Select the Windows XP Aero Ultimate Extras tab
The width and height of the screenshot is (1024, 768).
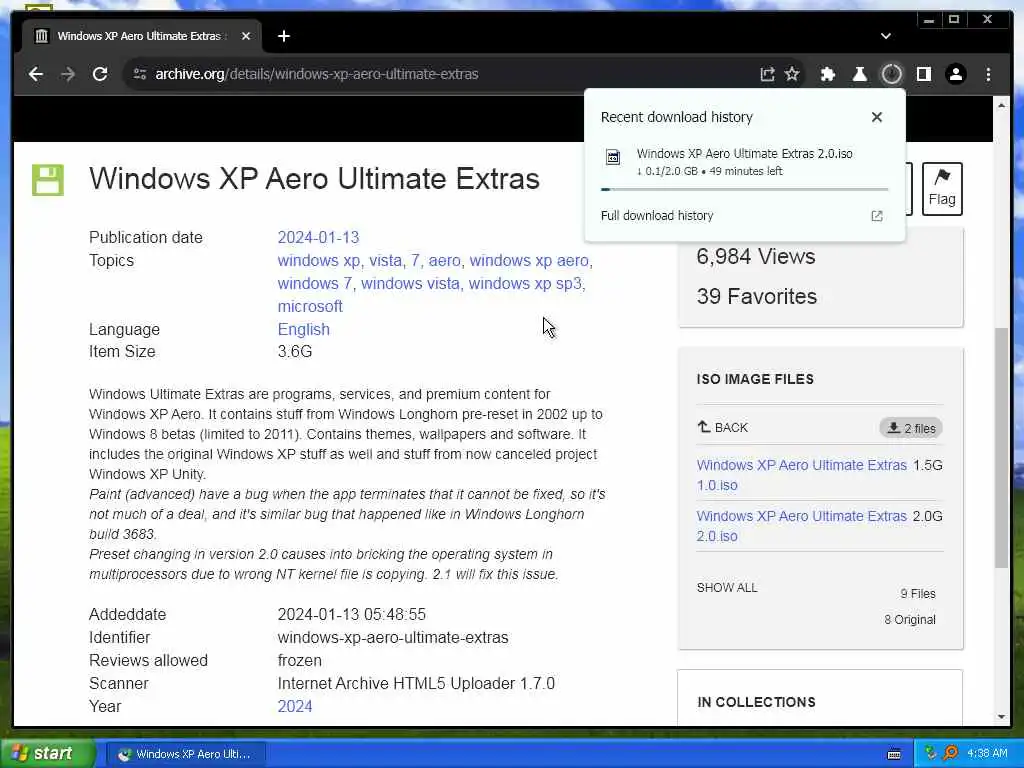coord(142,36)
